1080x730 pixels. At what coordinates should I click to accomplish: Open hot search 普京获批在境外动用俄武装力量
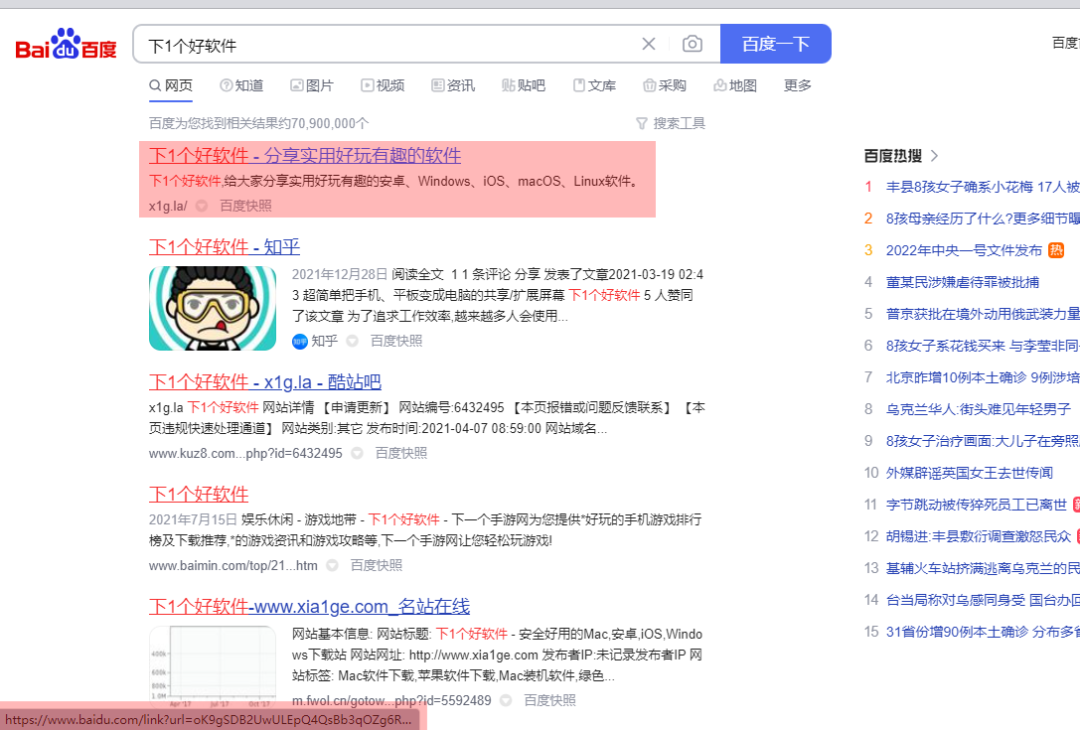983,314
